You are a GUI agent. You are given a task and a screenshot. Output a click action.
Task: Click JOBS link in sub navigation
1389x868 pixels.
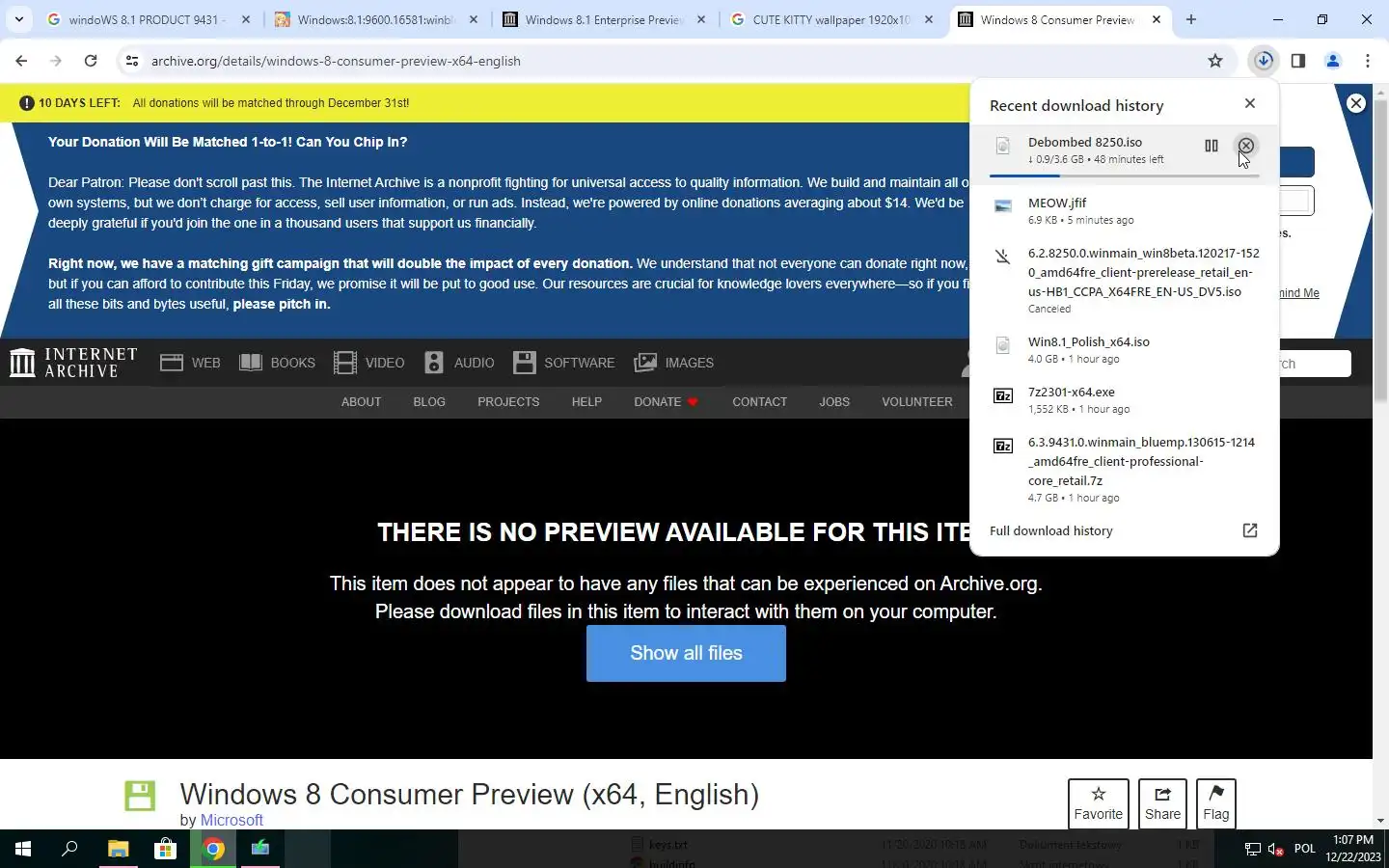834,401
